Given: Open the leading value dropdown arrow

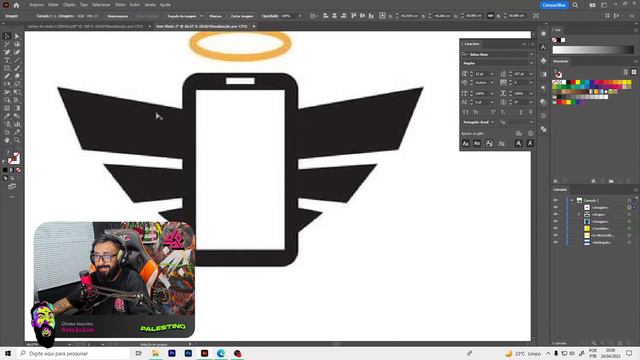Looking at the screenshot, I should 531,74.
